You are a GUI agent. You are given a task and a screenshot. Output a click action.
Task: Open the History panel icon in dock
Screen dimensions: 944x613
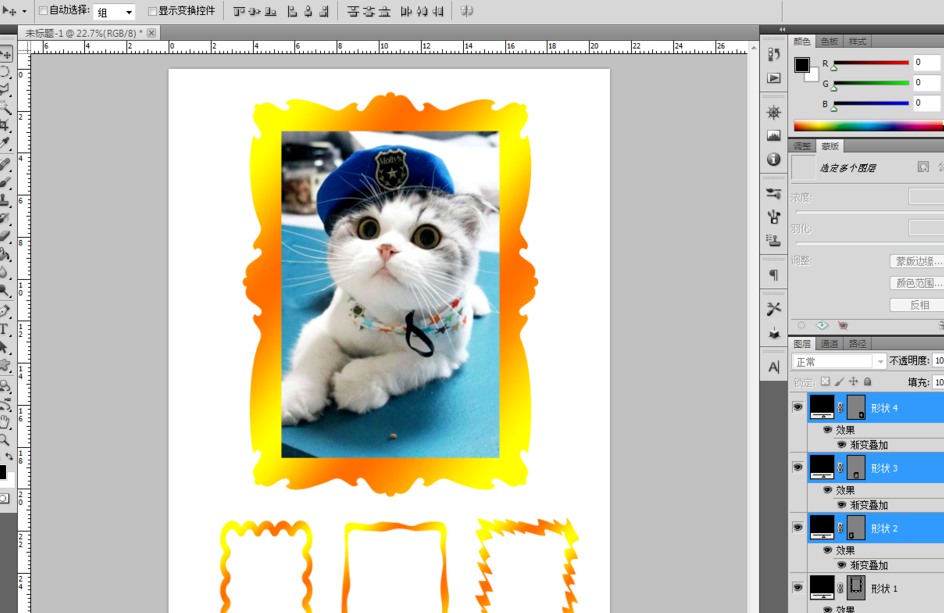click(x=774, y=55)
